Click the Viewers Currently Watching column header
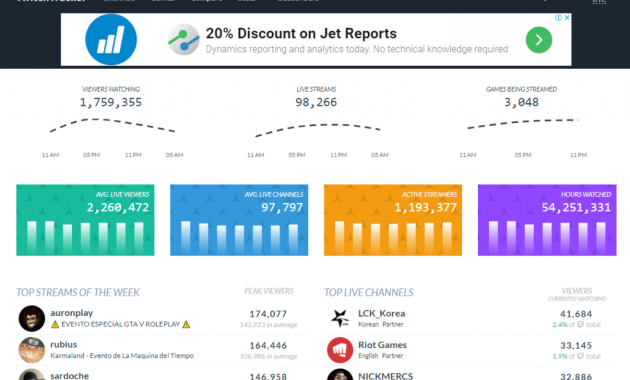Screen dimensions: 630x380 pyautogui.click(x=577, y=294)
